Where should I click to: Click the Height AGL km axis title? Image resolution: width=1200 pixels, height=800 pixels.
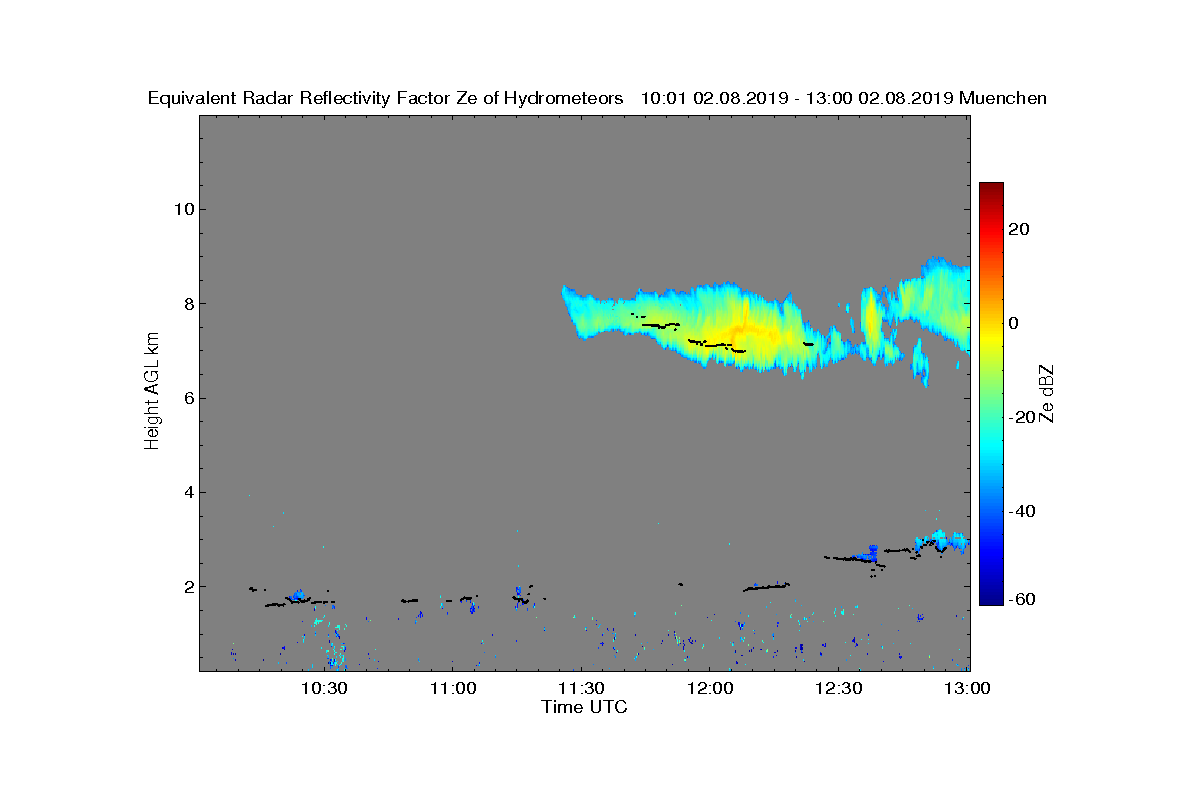point(152,392)
